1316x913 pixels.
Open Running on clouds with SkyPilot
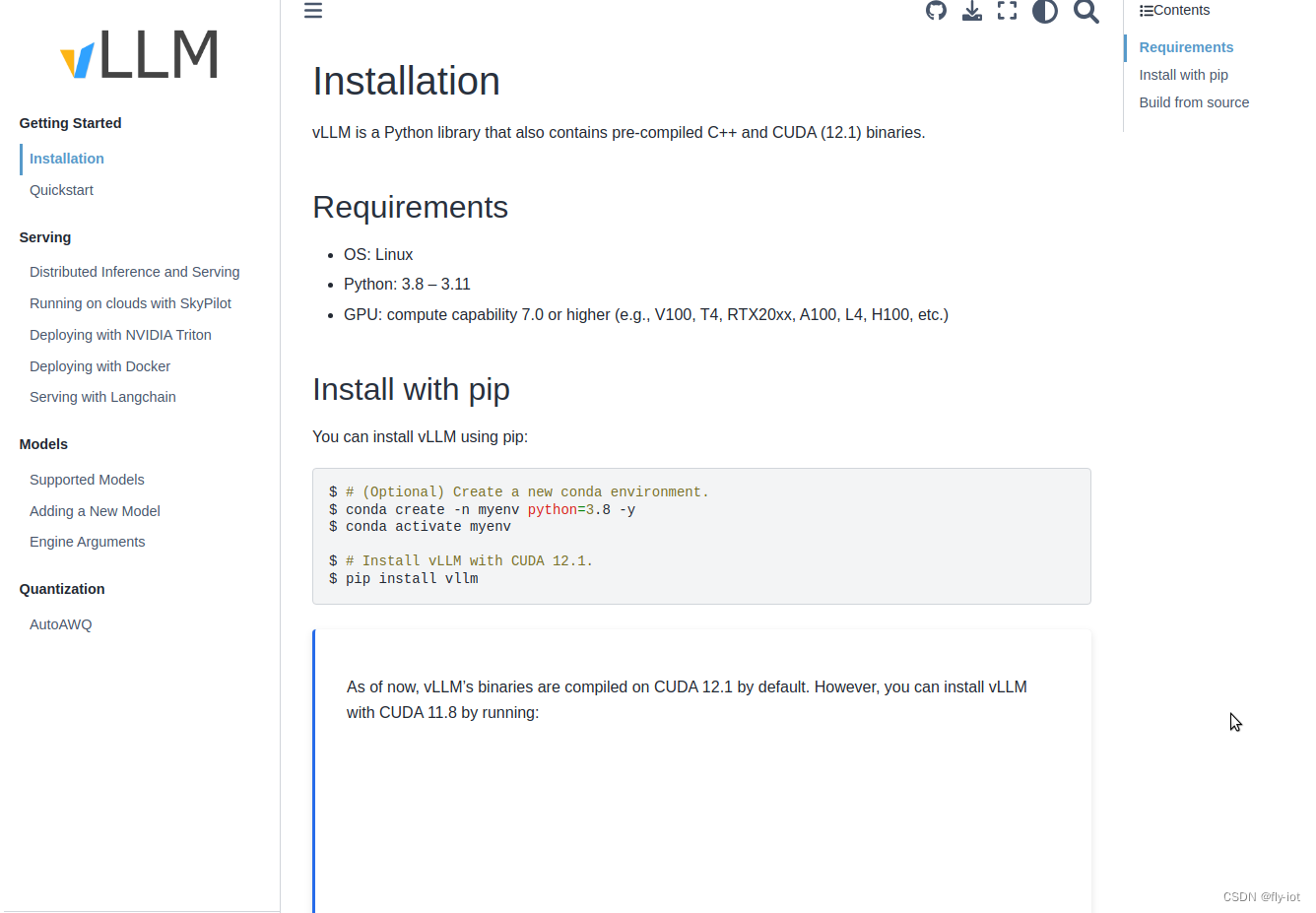130,303
